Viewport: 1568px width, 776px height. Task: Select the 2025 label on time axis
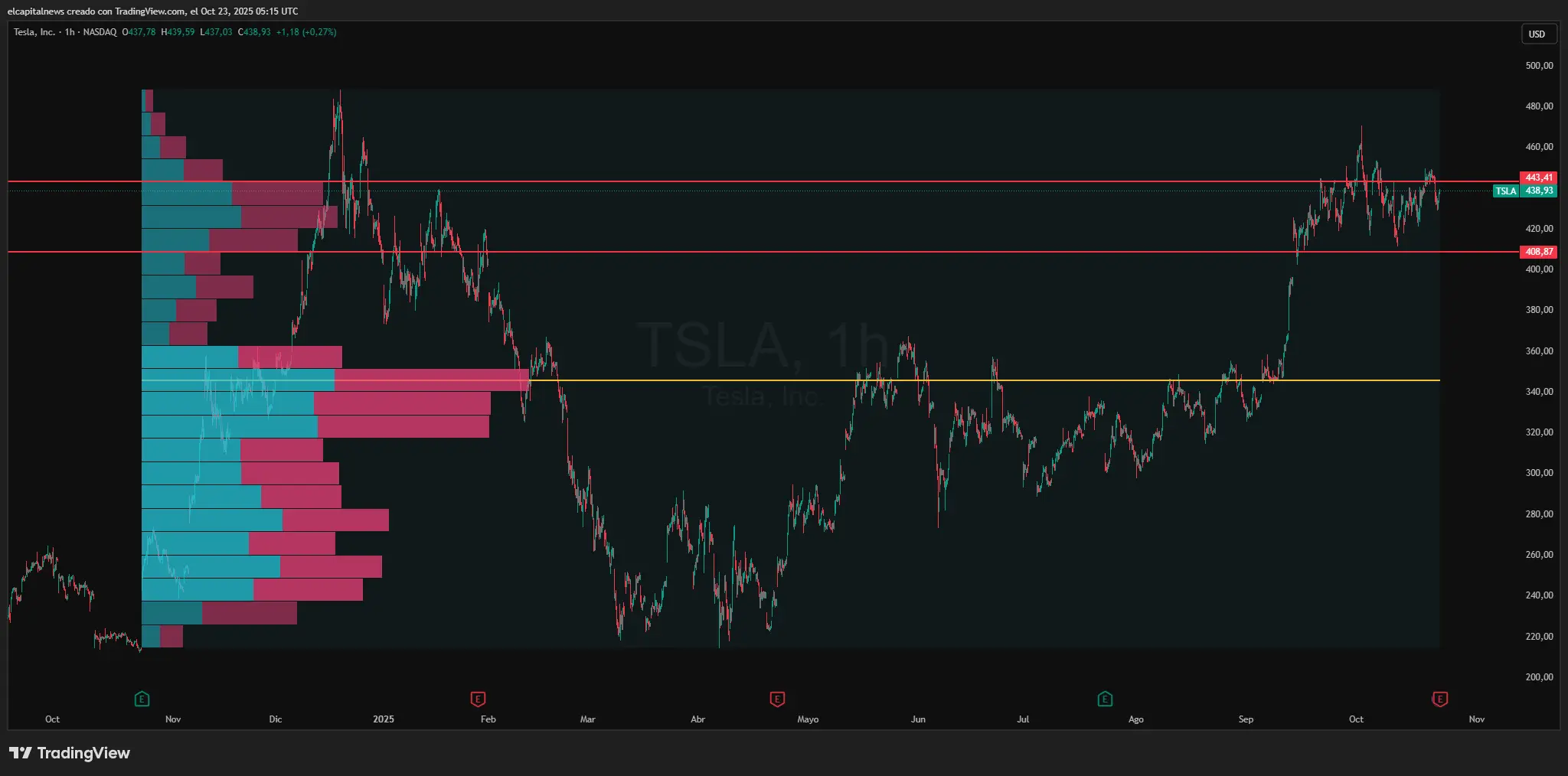(x=383, y=719)
